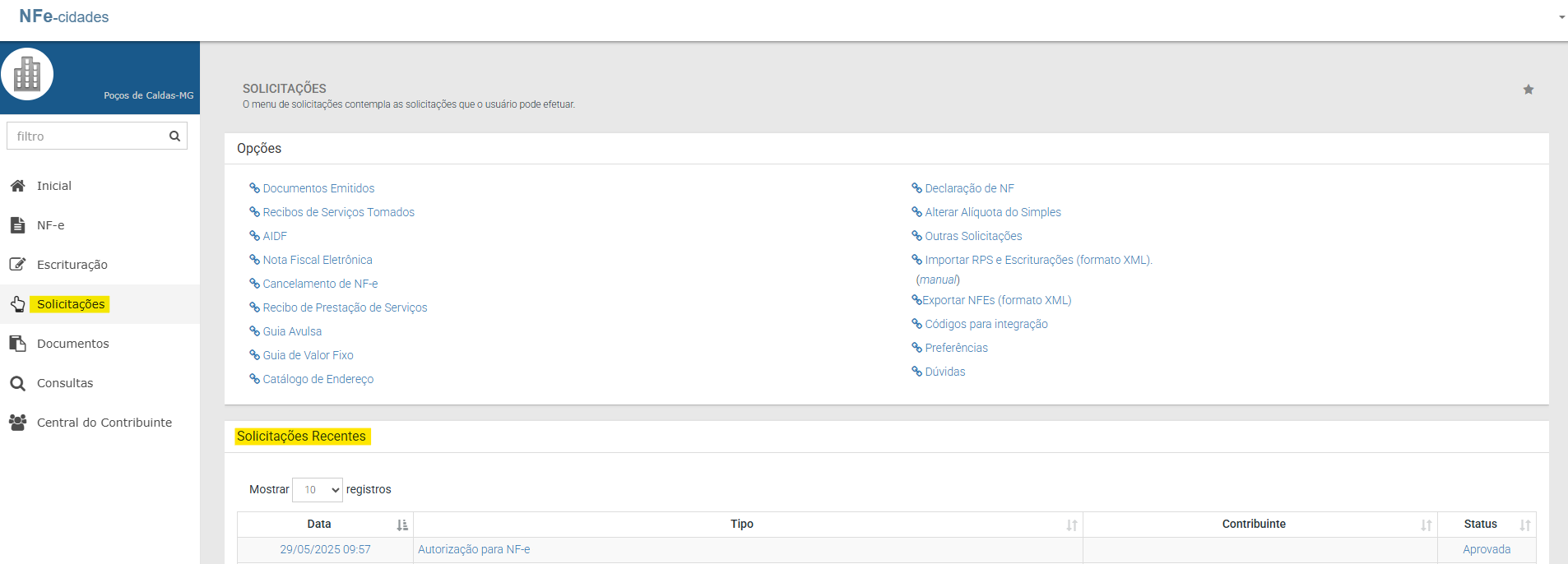Open Alterar Alíquota do Simples link
The height and width of the screenshot is (564, 1568).
[x=993, y=212]
